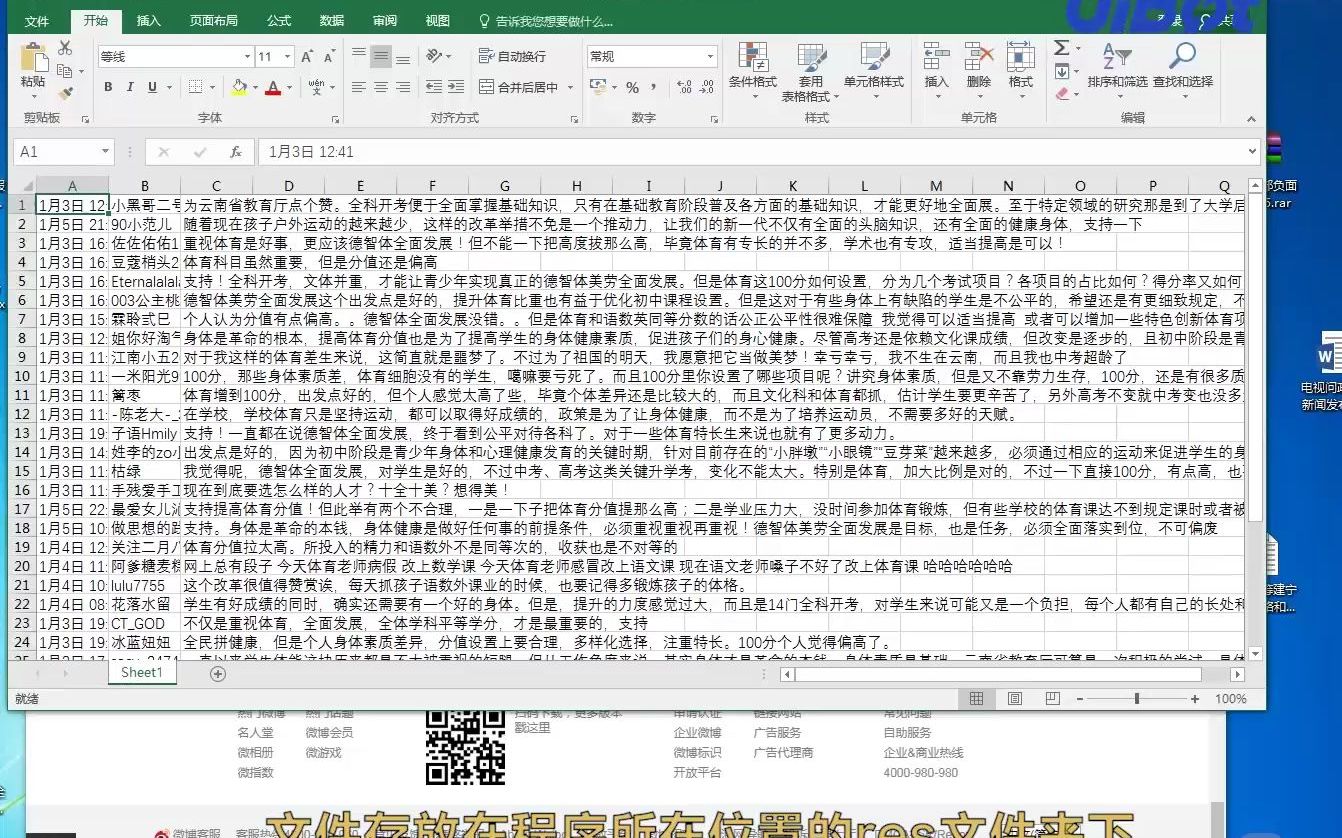This screenshot has width=1342, height=838.
Task: Switch to the 公式 Formulas tab
Action: [x=279, y=21]
